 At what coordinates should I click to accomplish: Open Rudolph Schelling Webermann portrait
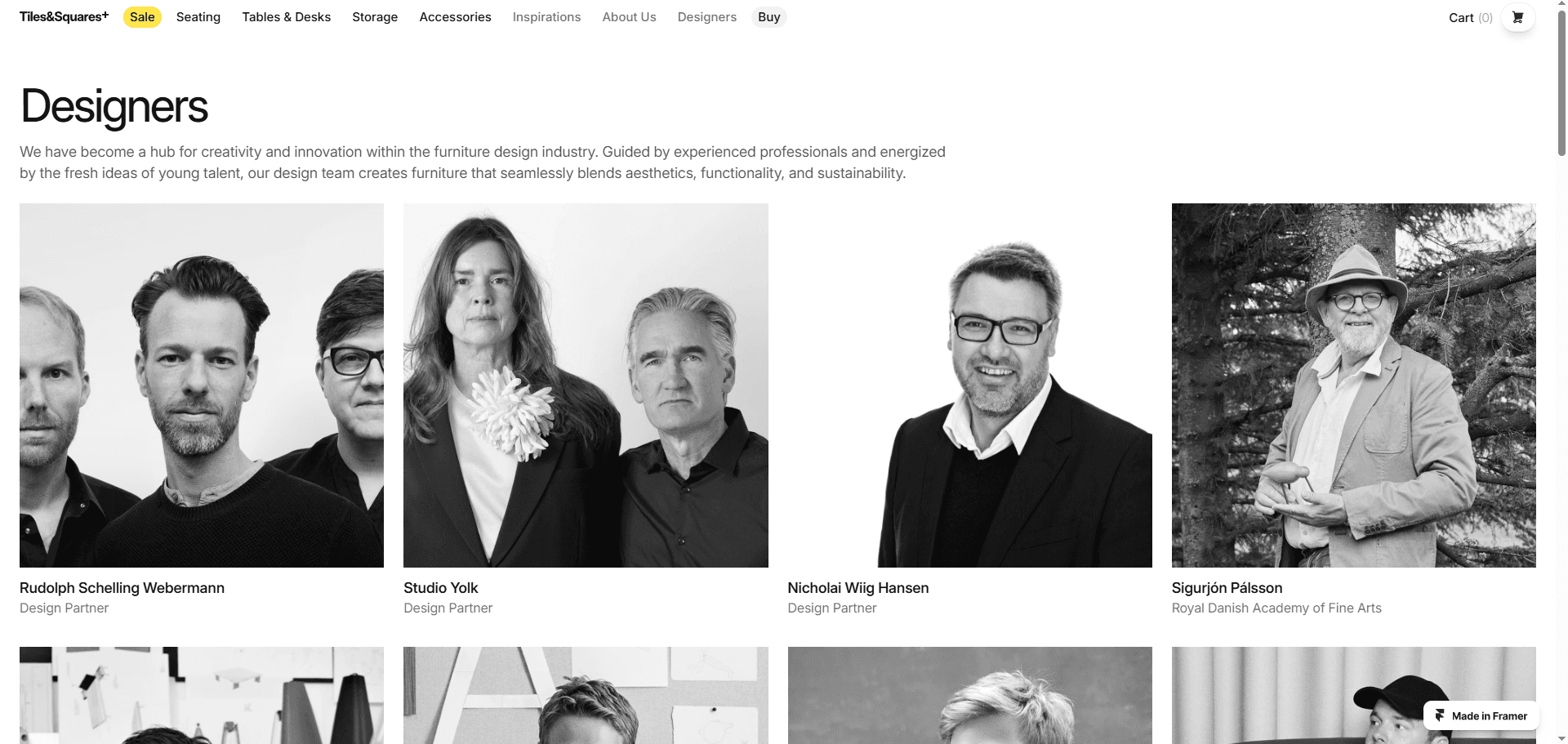point(202,385)
